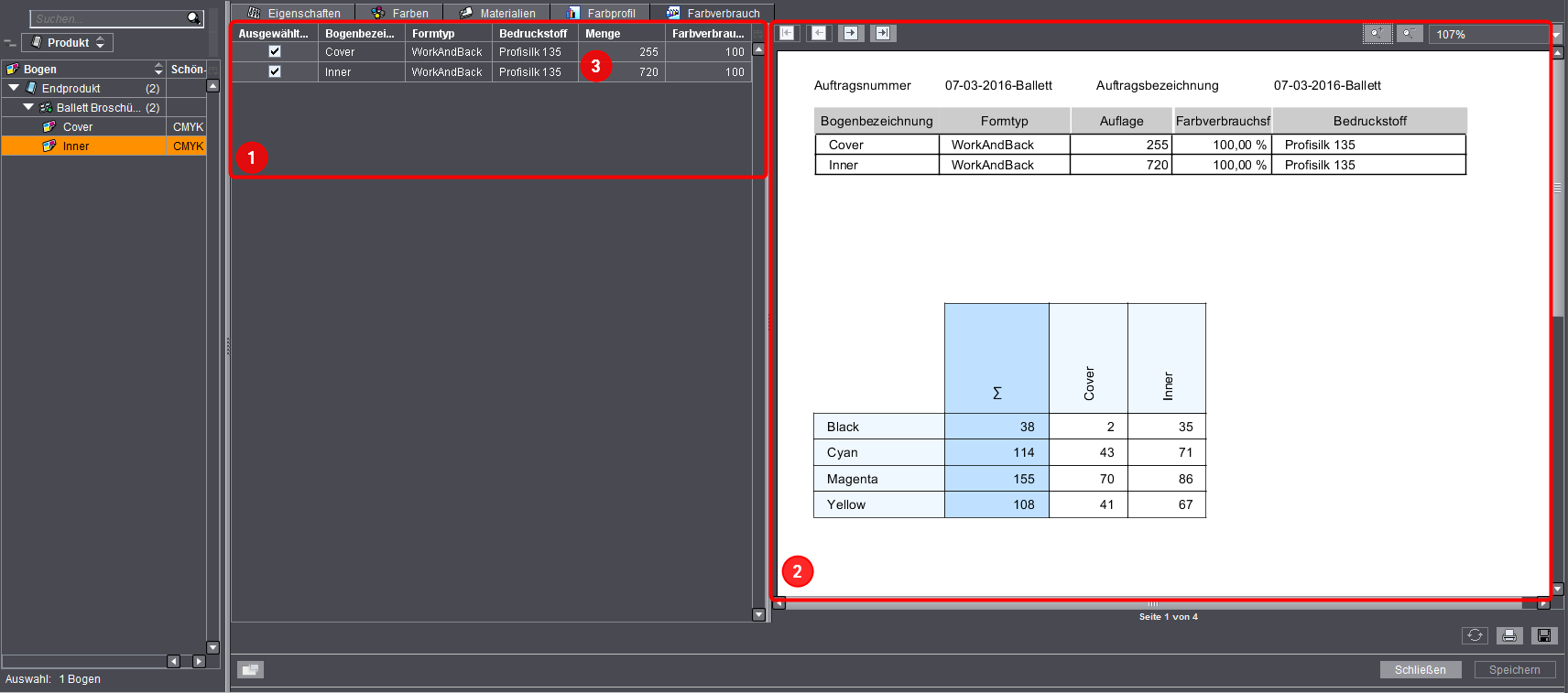
Task: Switch to the Farben tab
Action: (399, 13)
